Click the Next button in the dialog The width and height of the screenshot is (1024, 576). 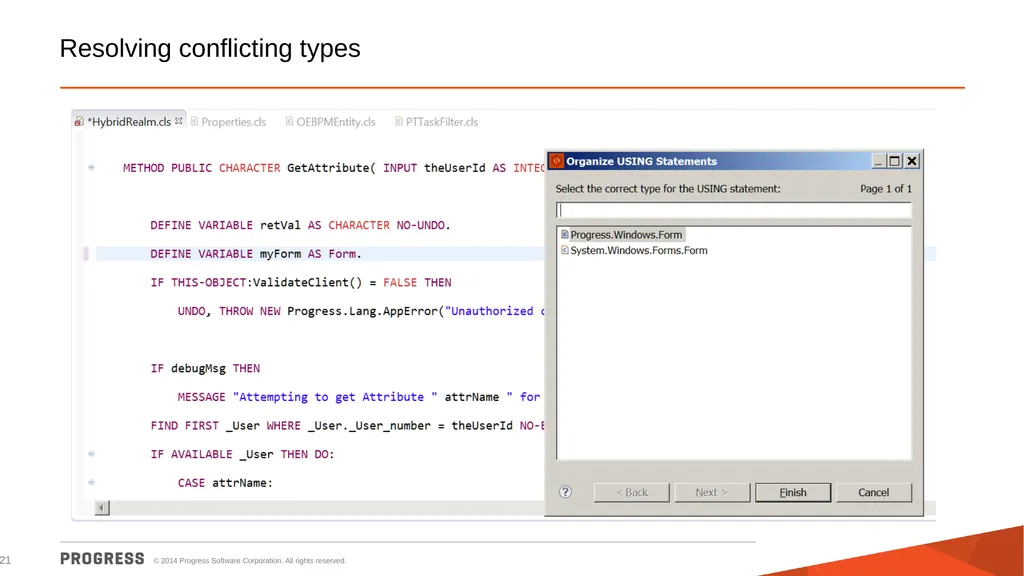(712, 492)
